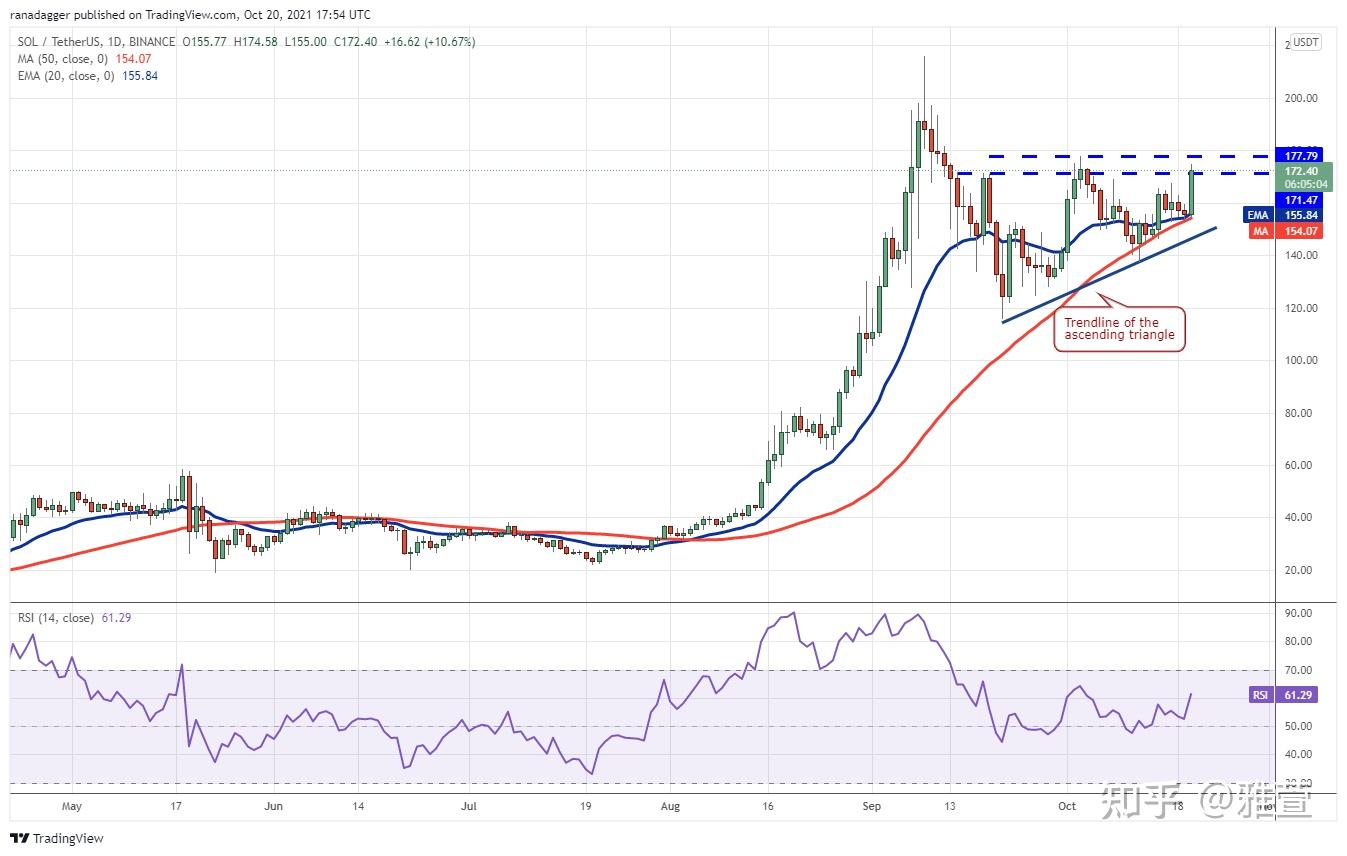Click the 19 date label on time axis
The width and height of the screenshot is (1347, 856).
point(585,805)
